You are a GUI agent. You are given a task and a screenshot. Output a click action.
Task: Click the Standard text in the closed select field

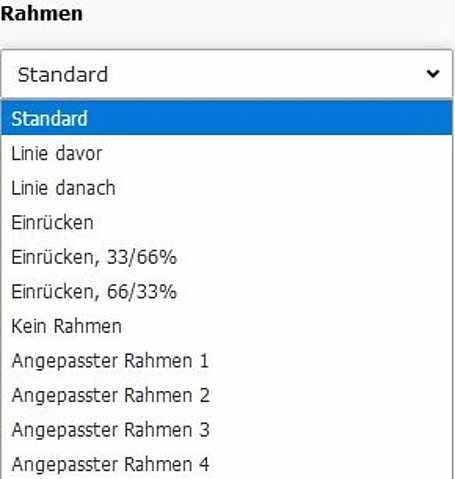[x=63, y=74]
